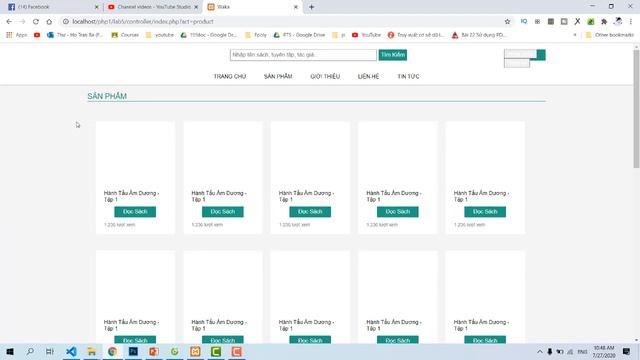Go back with the browser back arrow

(x=9, y=22)
